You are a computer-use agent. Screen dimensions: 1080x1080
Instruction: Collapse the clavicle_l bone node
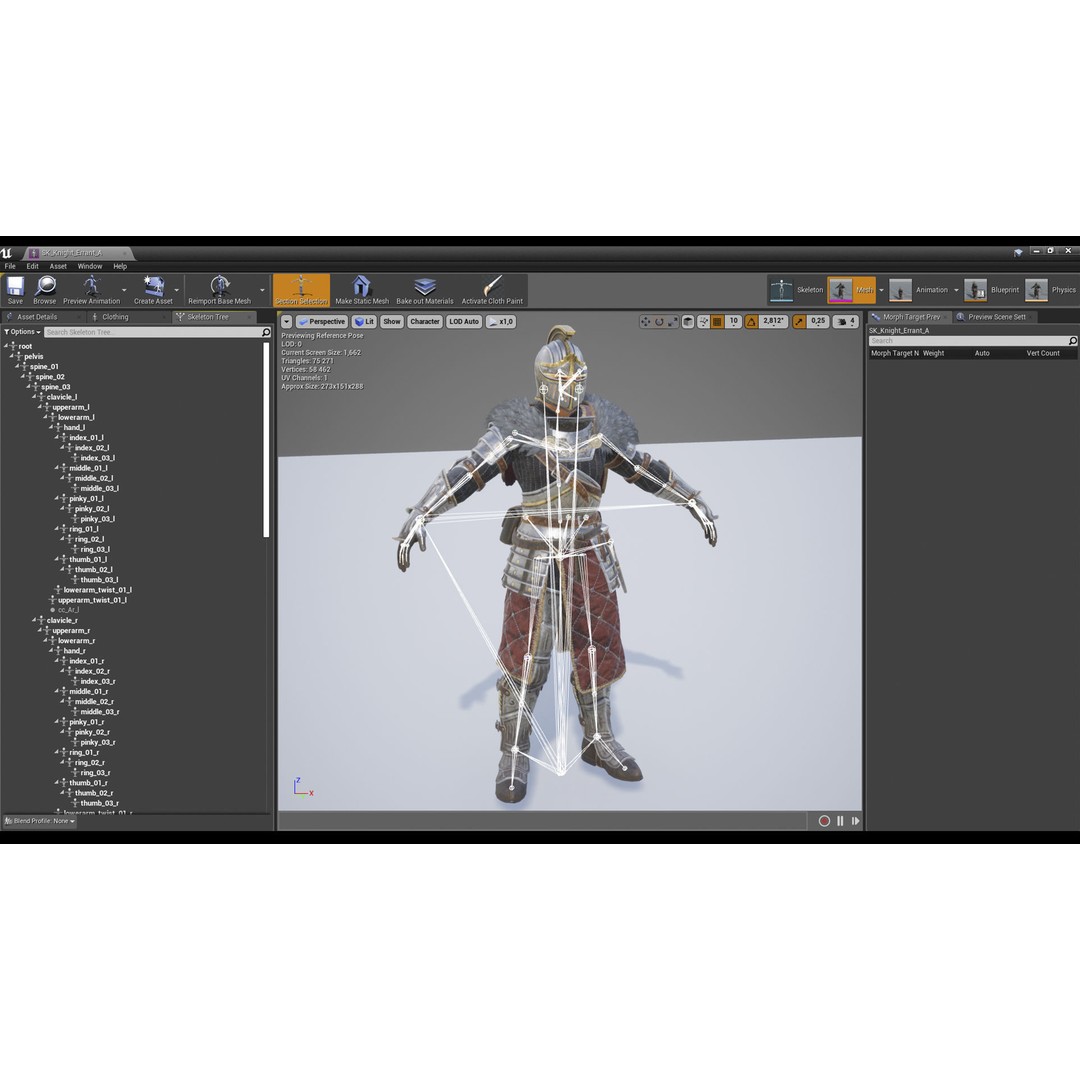34,397
